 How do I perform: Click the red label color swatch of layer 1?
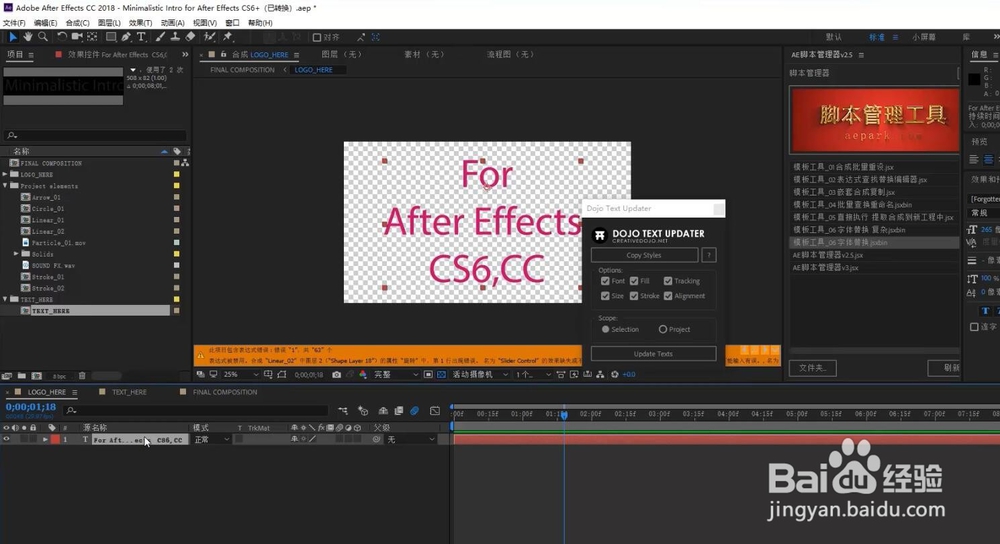tap(55, 439)
